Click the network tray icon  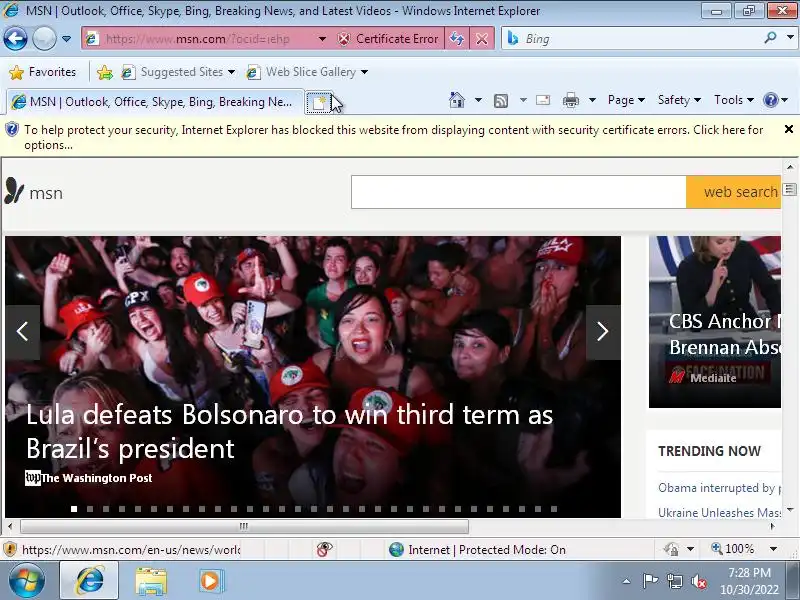click(674, 581)
